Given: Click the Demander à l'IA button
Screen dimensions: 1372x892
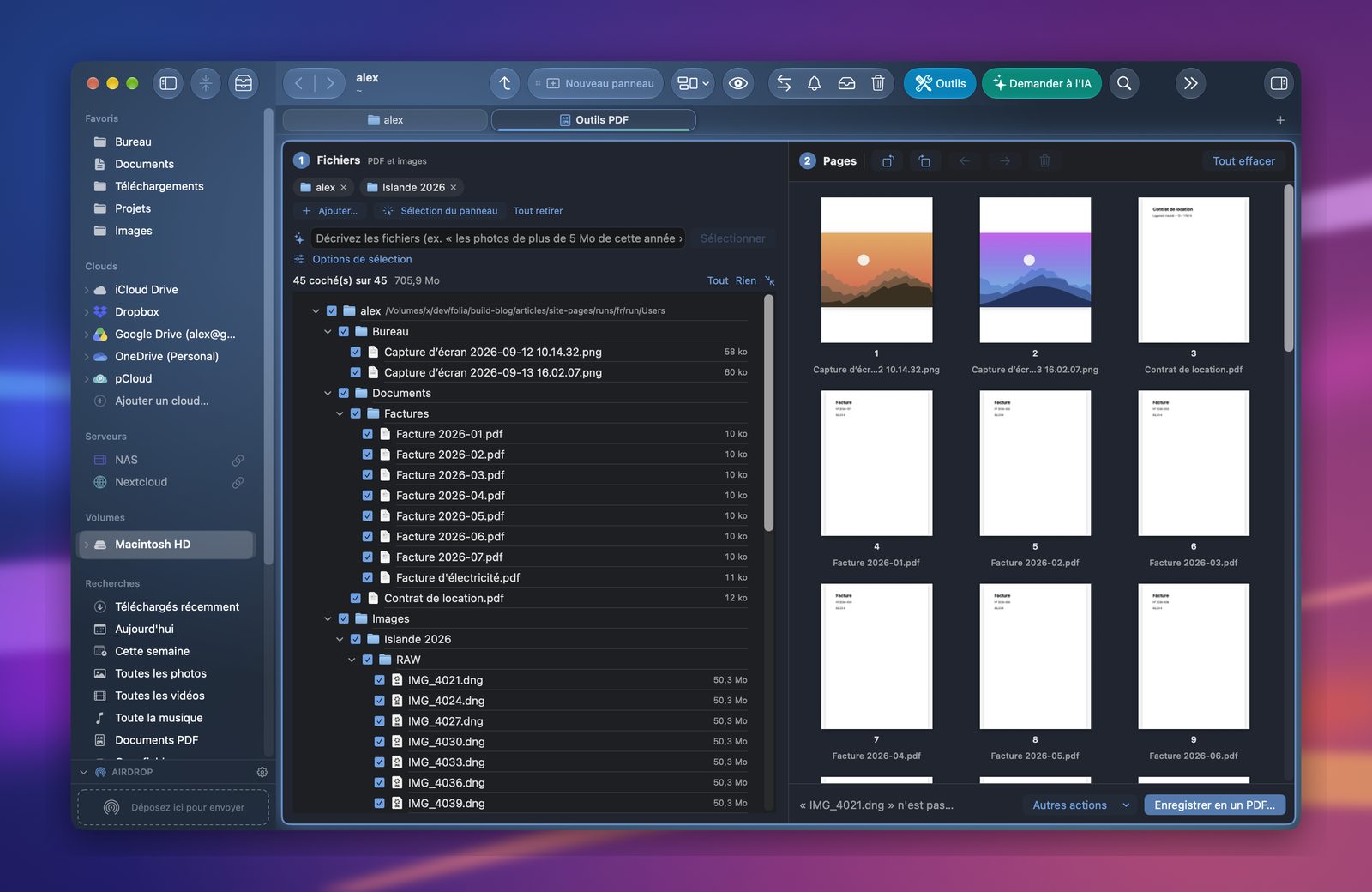Looking at the screenshot, I should pos(1042,83).
